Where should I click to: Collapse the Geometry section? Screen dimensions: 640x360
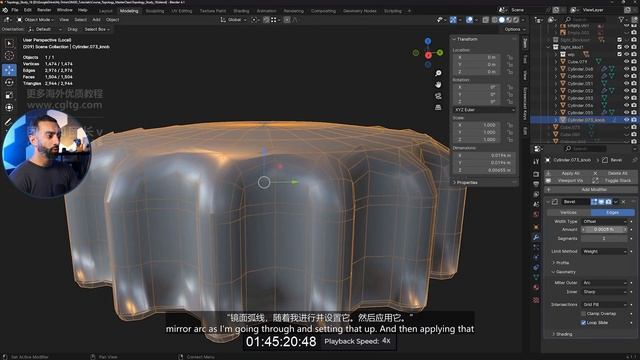(x=564, y=272)
